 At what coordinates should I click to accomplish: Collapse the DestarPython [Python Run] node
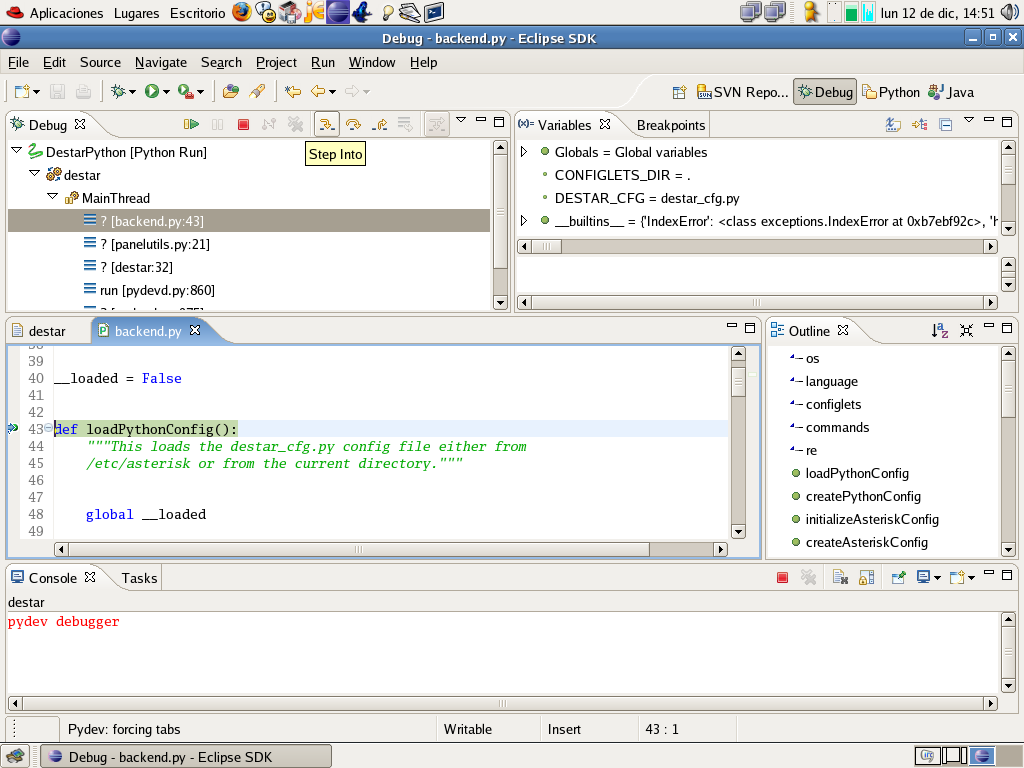click(16, 151)
